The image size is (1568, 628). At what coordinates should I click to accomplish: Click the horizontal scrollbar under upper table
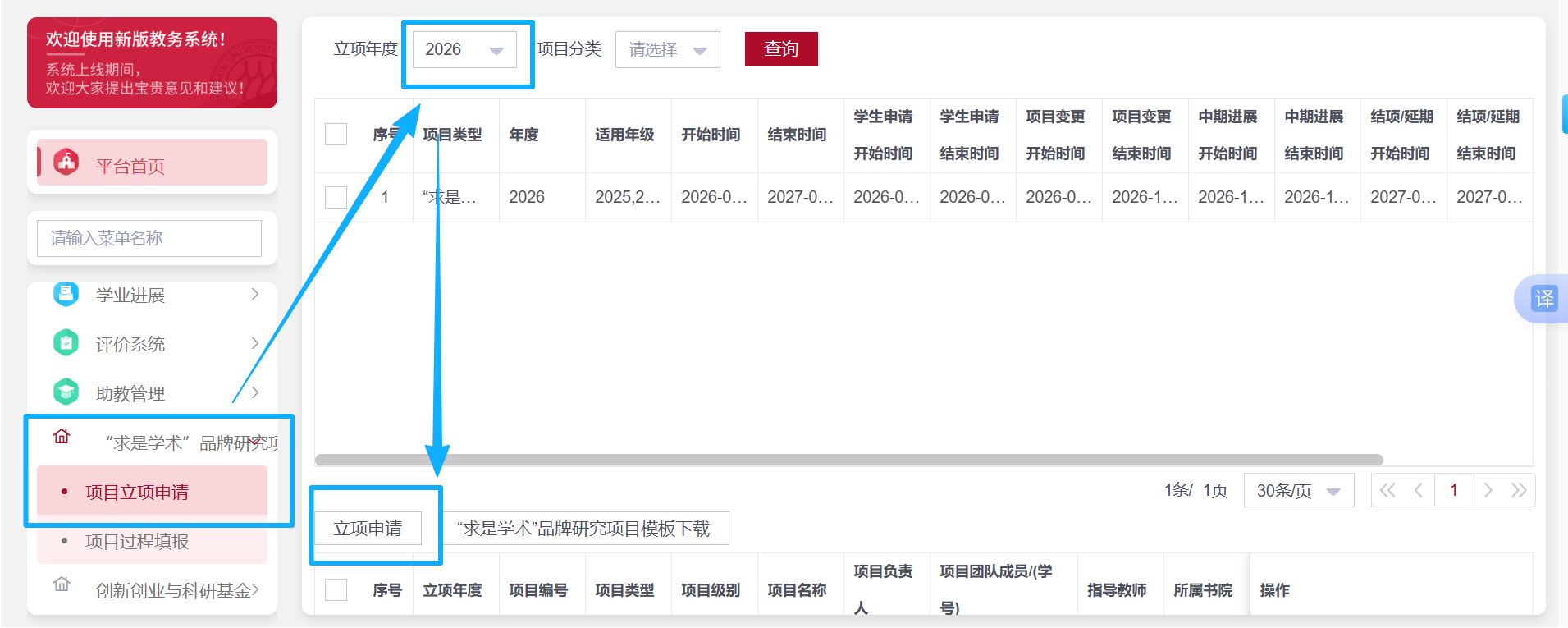tap(848, 460)
